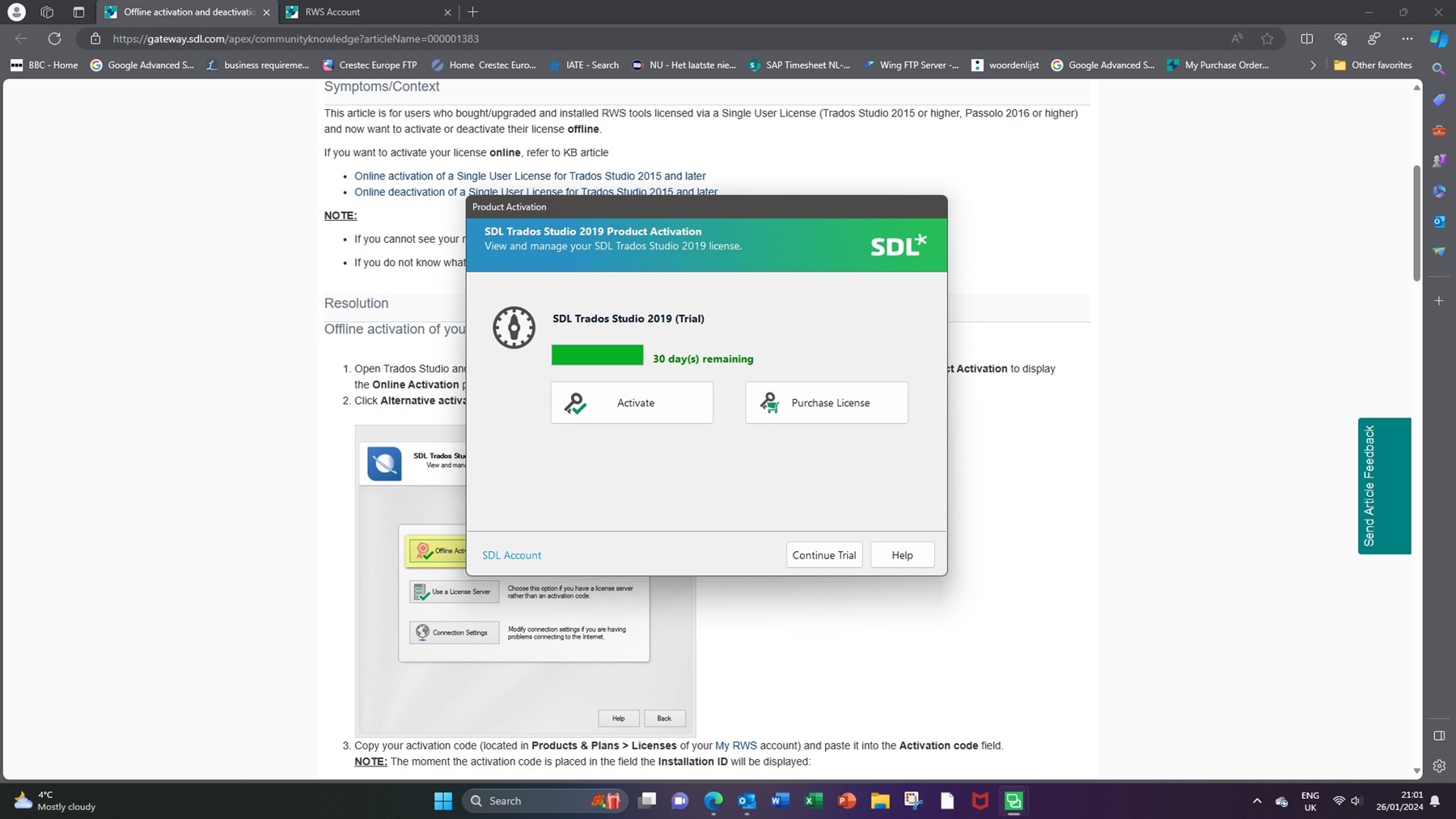Click the scrollbar down arrow
Viewport: 1456px width, 819px height.
(1416, 771)
